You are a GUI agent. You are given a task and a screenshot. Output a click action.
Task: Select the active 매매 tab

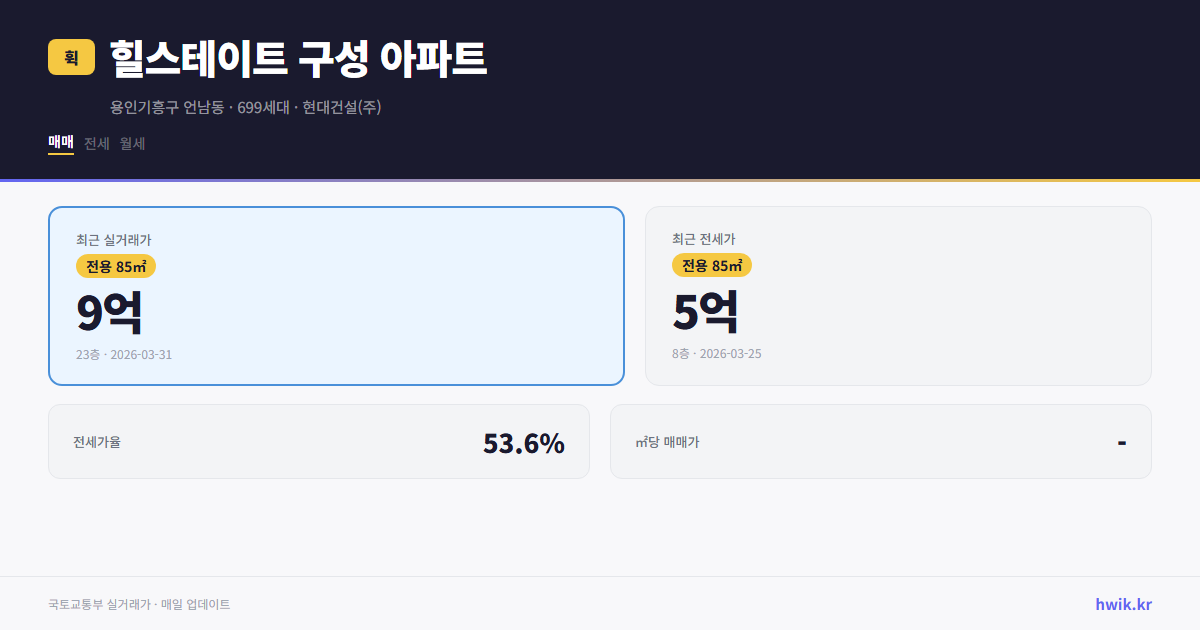coord(60,143)
